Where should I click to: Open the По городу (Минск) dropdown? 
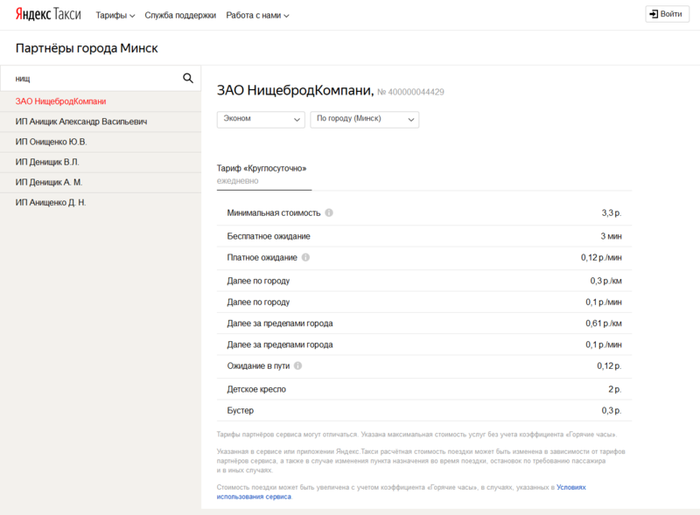pyautogui.click(x=364, y=119)
